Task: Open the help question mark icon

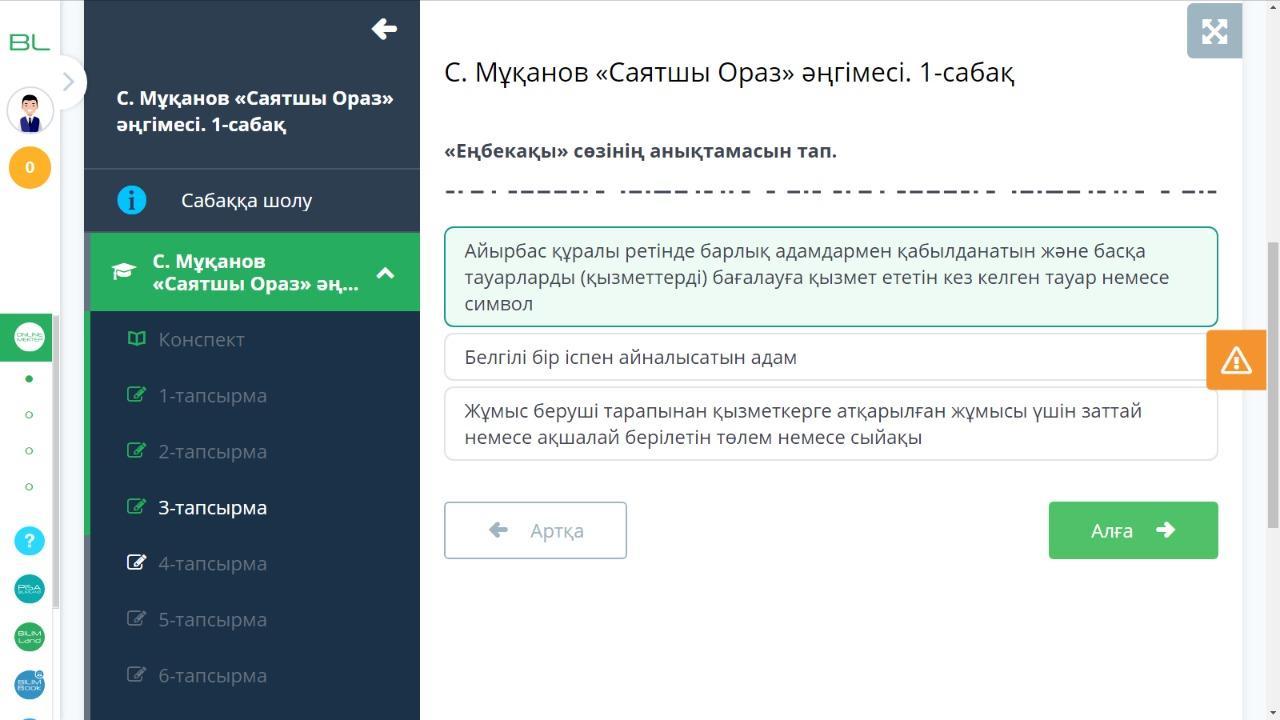Action: pyautogui.click(x=29, y=541)
